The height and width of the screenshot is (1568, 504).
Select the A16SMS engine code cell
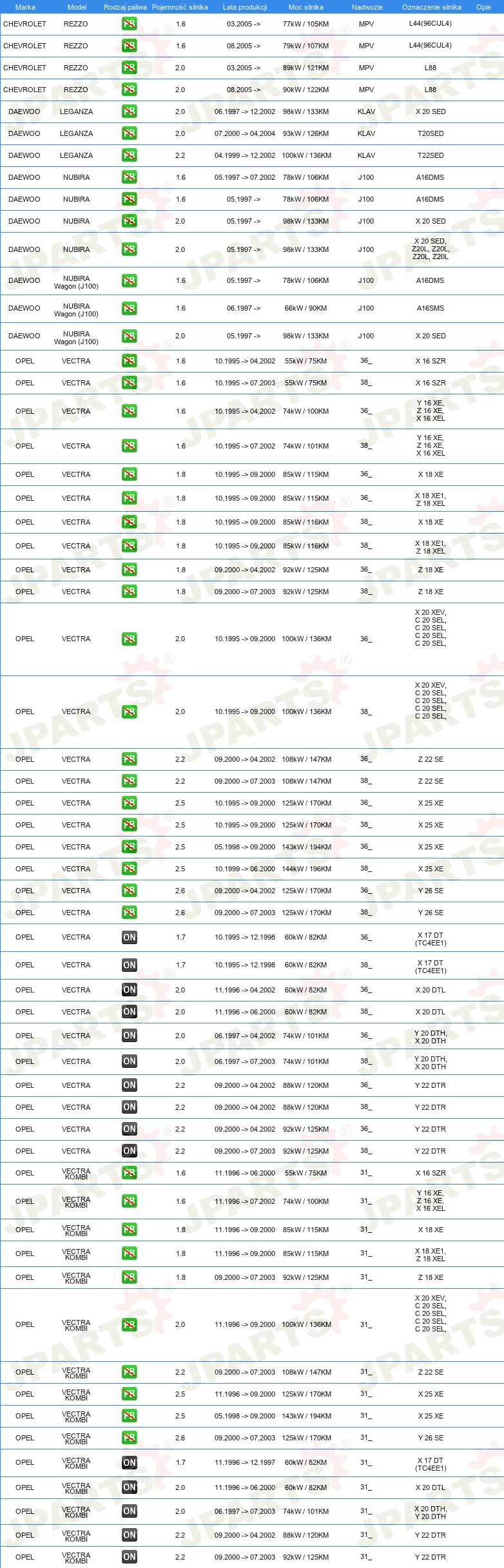[431, 309]
